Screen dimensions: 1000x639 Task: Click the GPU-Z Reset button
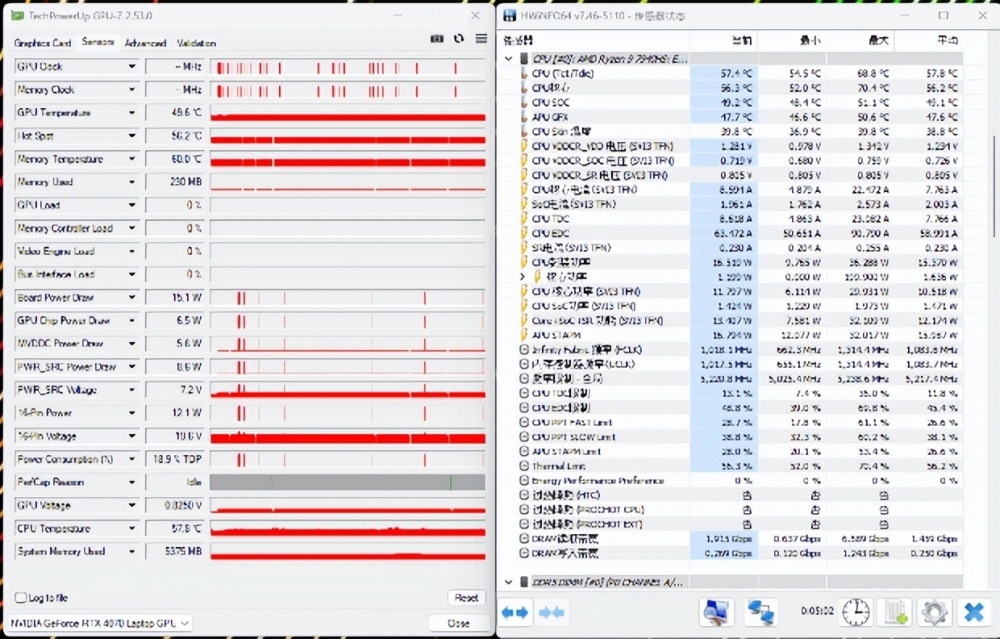pos(466,598)
